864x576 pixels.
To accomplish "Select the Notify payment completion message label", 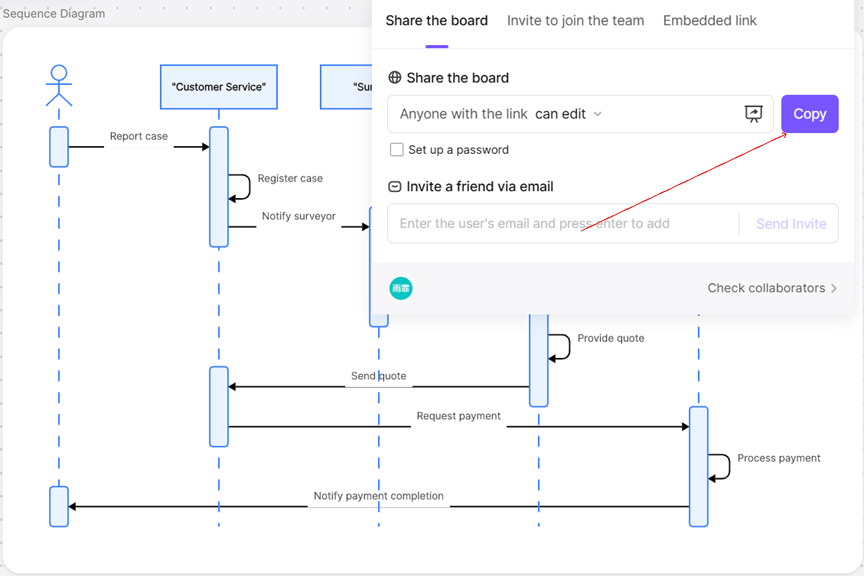I will point(378,496).
